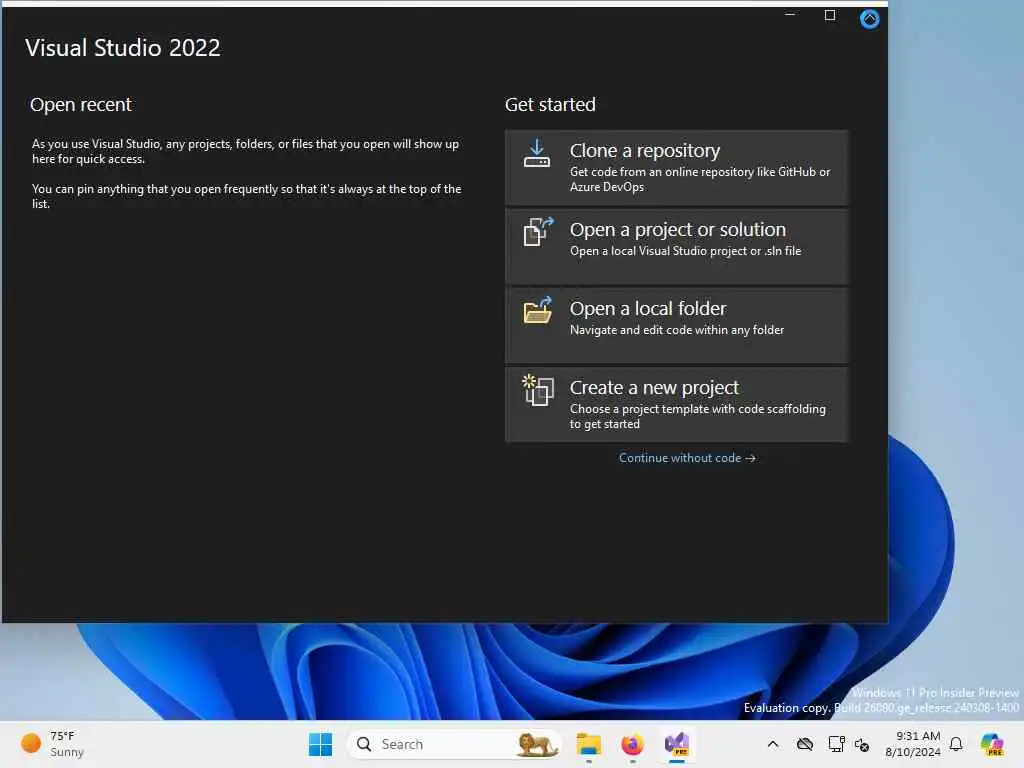Click the Visual Studio Preview taskbar icon
Image resolution: width=1024 pixels, height=768 pixels.
click(677, 744)
